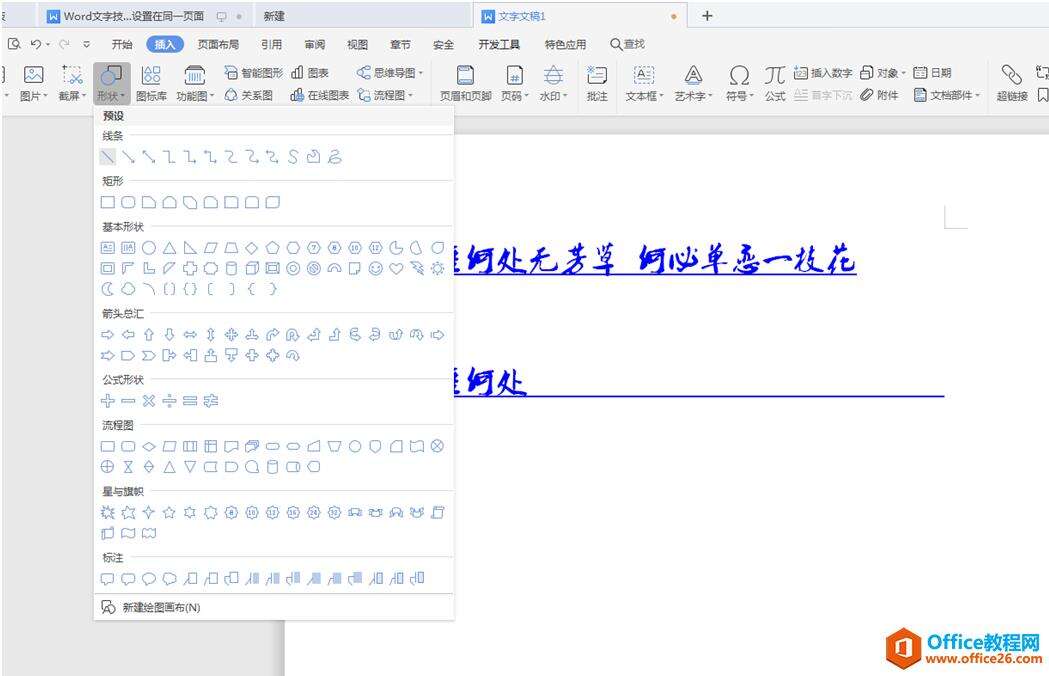Select the straight line shape in 线条
This screenshot has height=676, width=1049.
[x=108, y=157]
